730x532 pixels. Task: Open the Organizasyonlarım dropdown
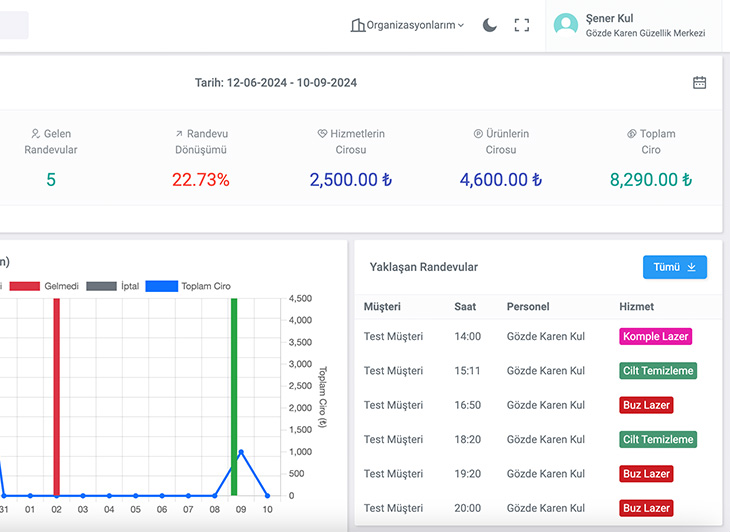(408, 25)
